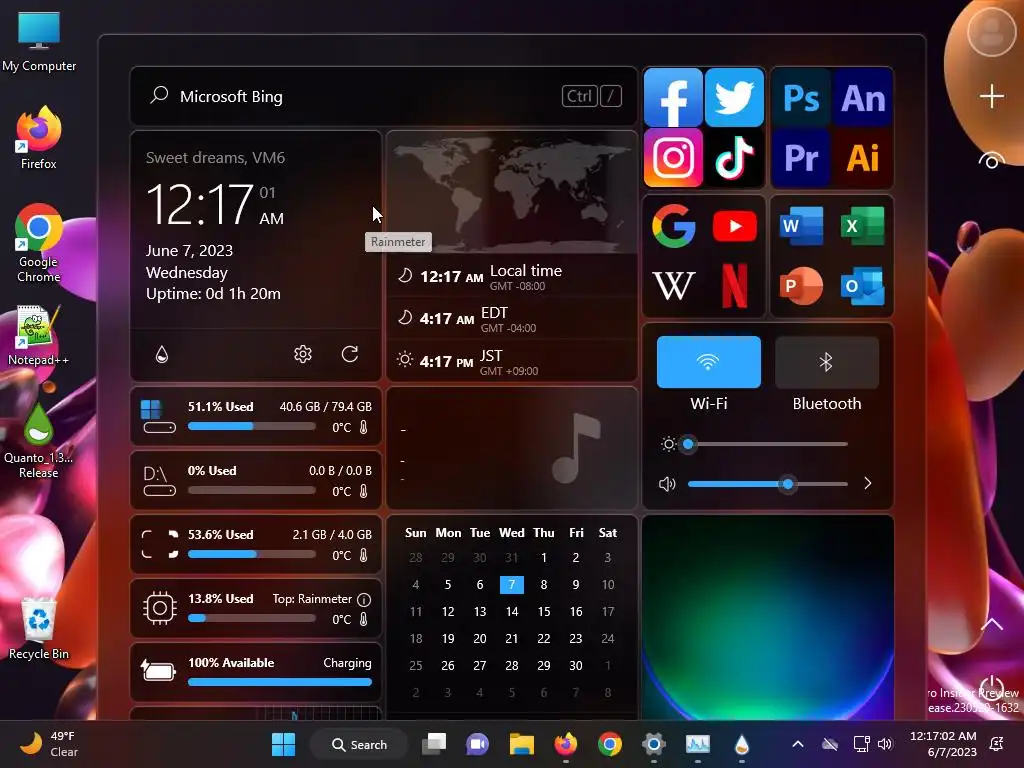Click the plus icon on right sidebar
Viewport: 1024px width, 768px height.
991,96
